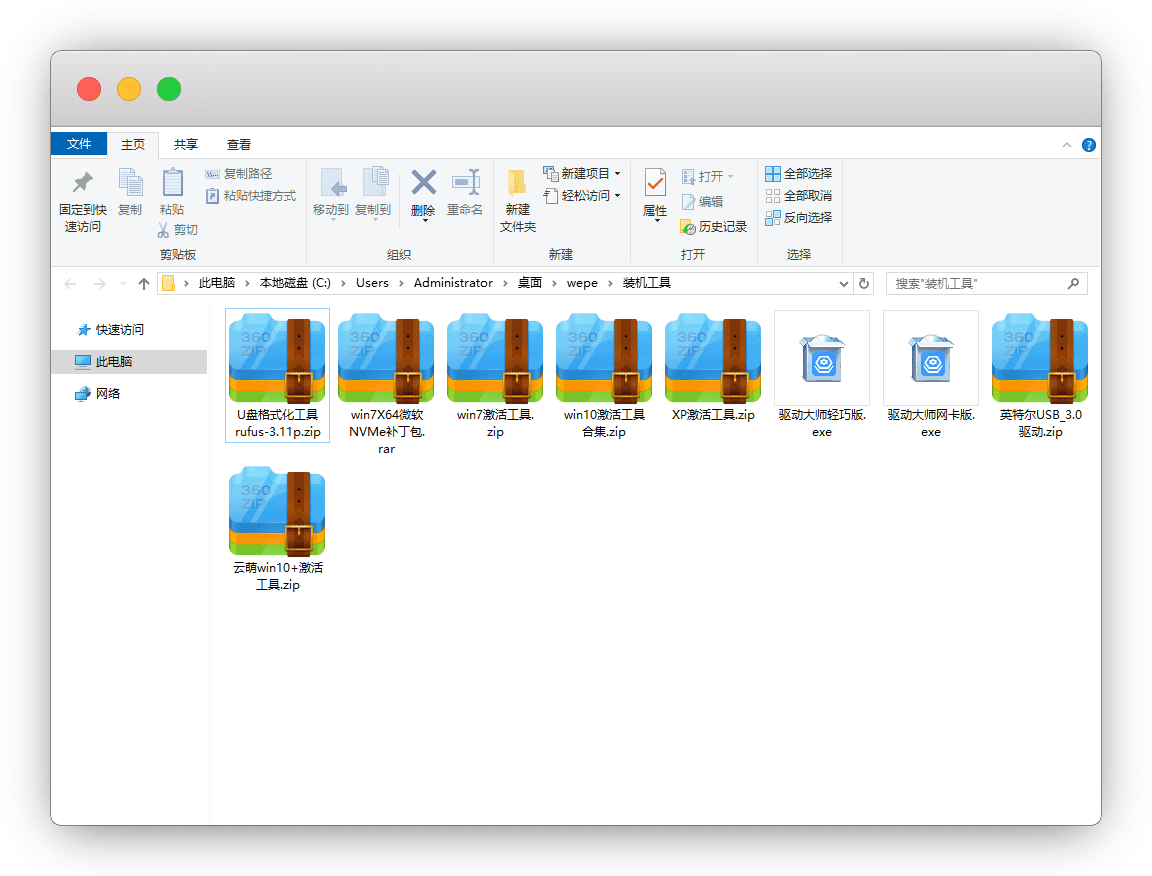
Task: Collapse the ribbon using the chevron arrow
Action: (x=1067, y=145)
